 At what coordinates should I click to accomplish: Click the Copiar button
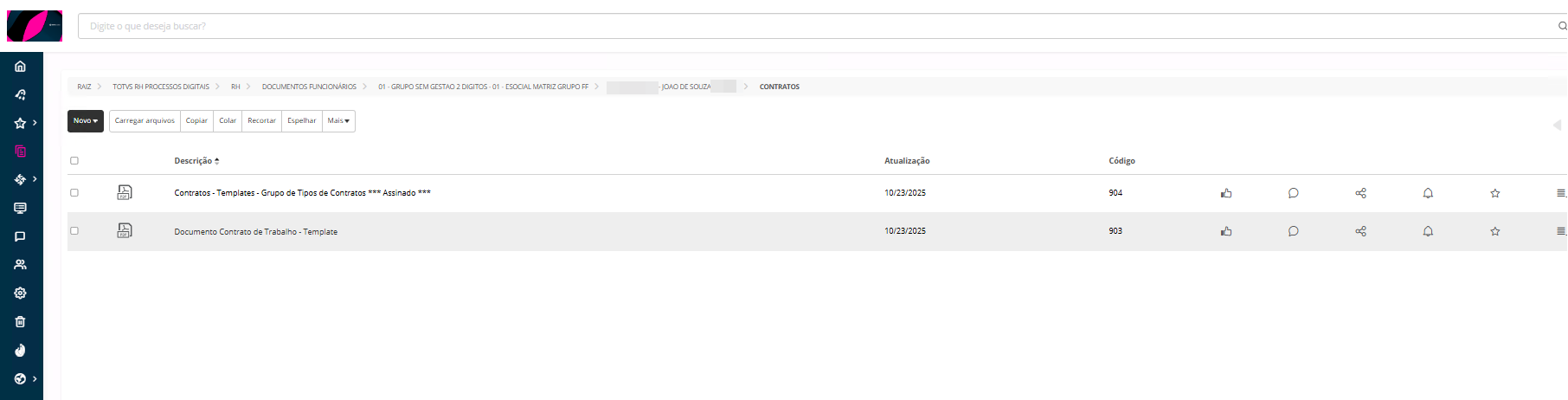click(x=196, y=121)
